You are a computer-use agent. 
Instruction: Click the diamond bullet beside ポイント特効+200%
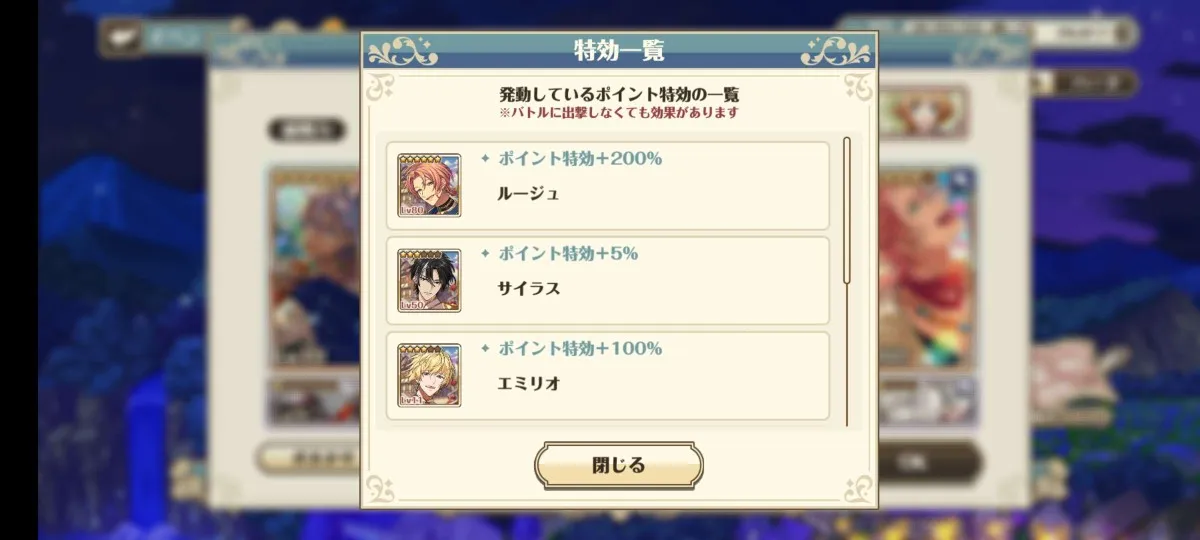[485, 159]
